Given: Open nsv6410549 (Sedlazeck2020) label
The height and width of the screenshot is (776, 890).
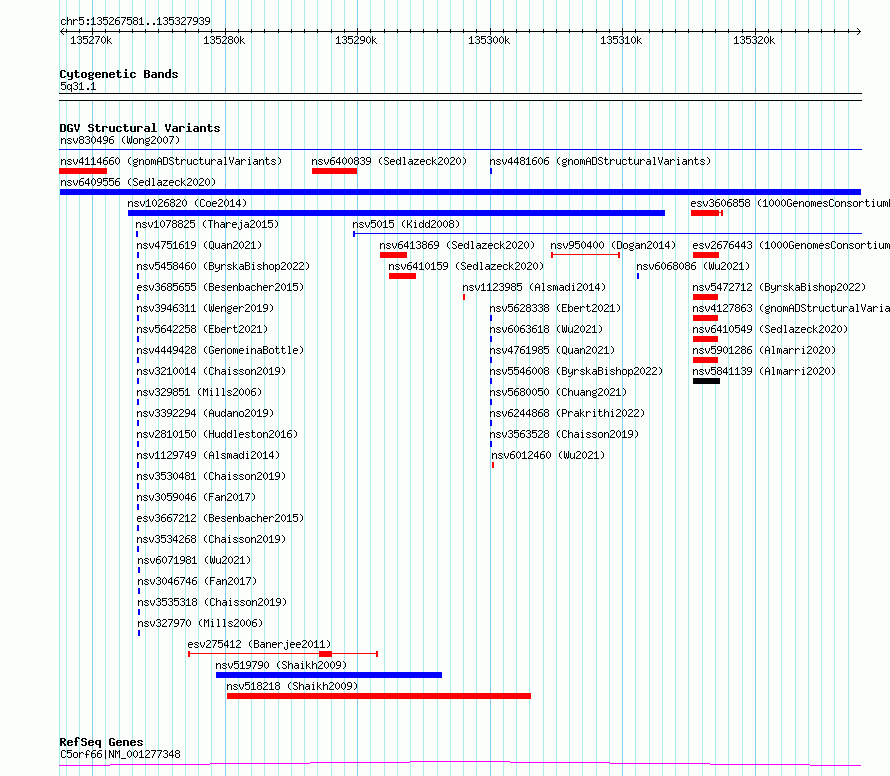Looking at the screenshot, I should tap(770, 329).
